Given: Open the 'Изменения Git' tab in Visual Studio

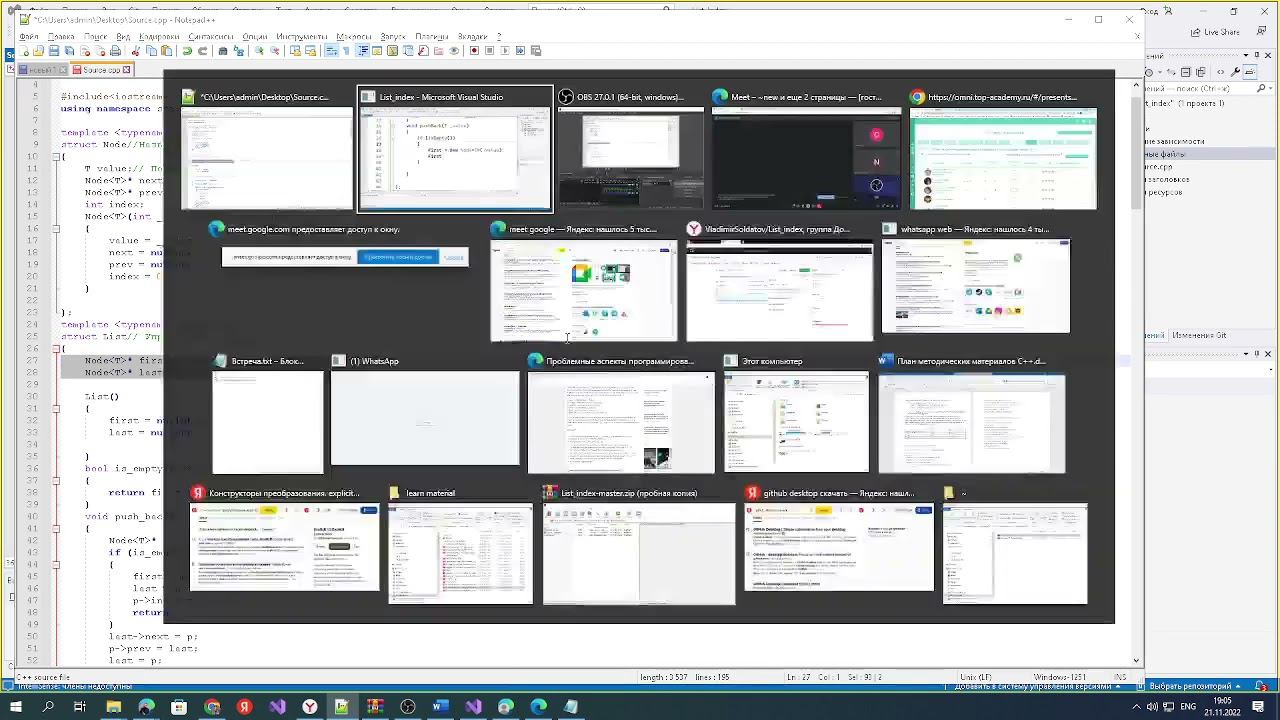Looking at the screenshot, I should (1200, 335).
